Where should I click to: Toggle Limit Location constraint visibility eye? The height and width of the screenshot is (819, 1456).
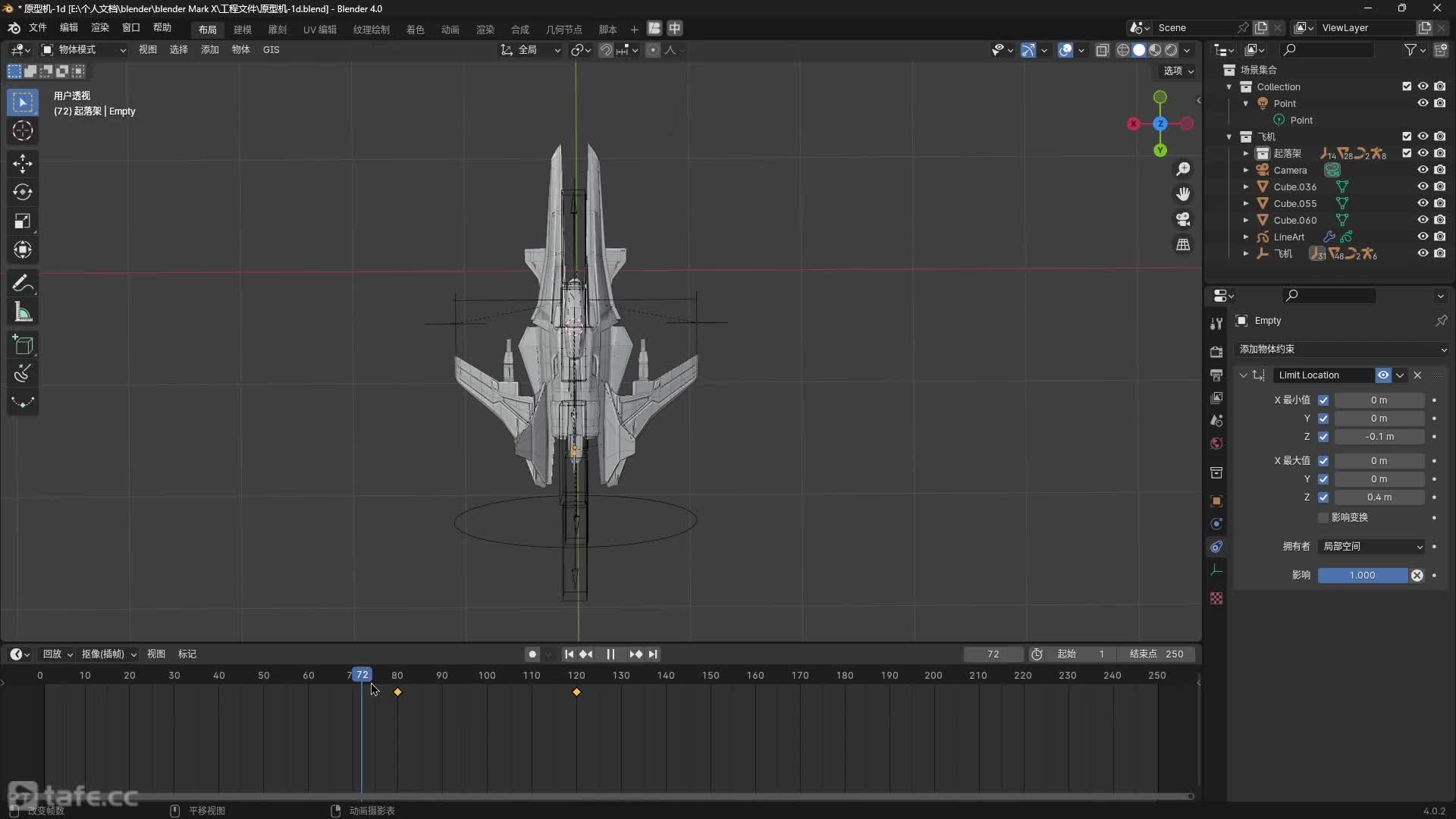1383,375
